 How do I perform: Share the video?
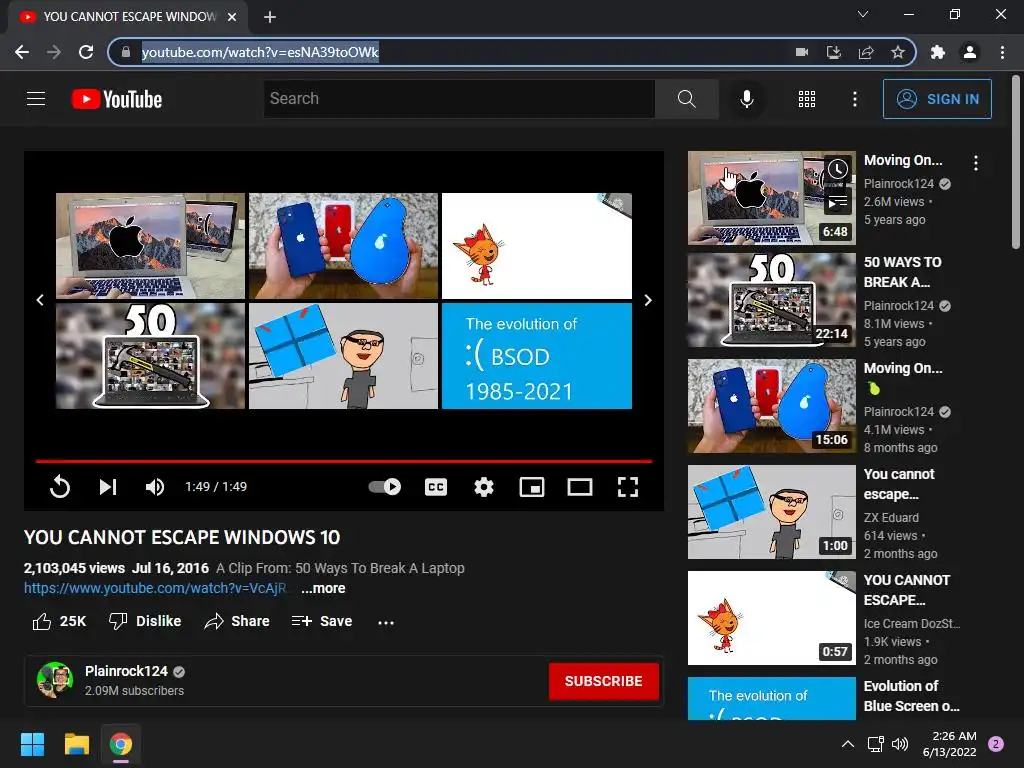click(x=236, y=621)
